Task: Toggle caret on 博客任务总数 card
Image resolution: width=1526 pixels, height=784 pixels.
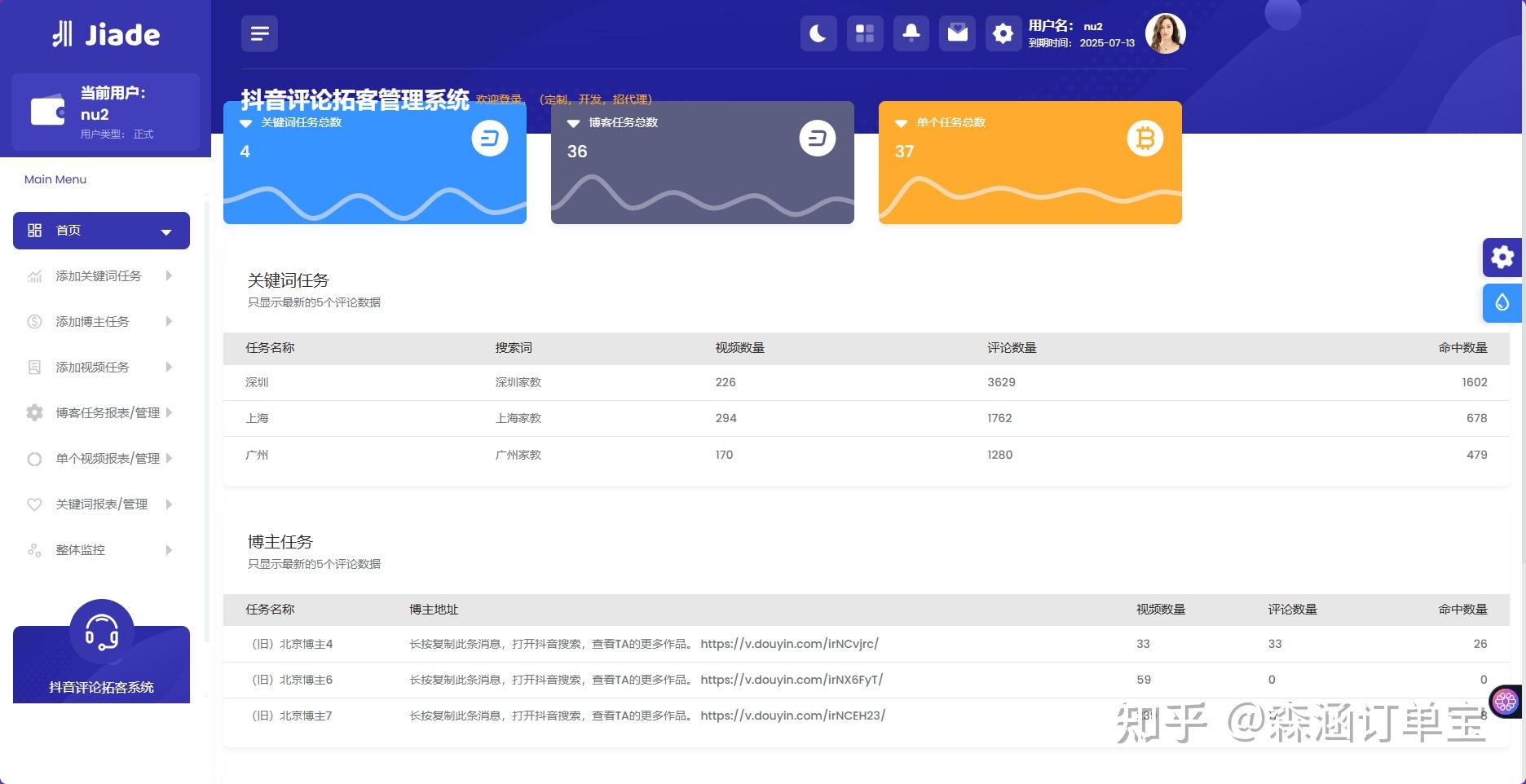Action: 573,124
